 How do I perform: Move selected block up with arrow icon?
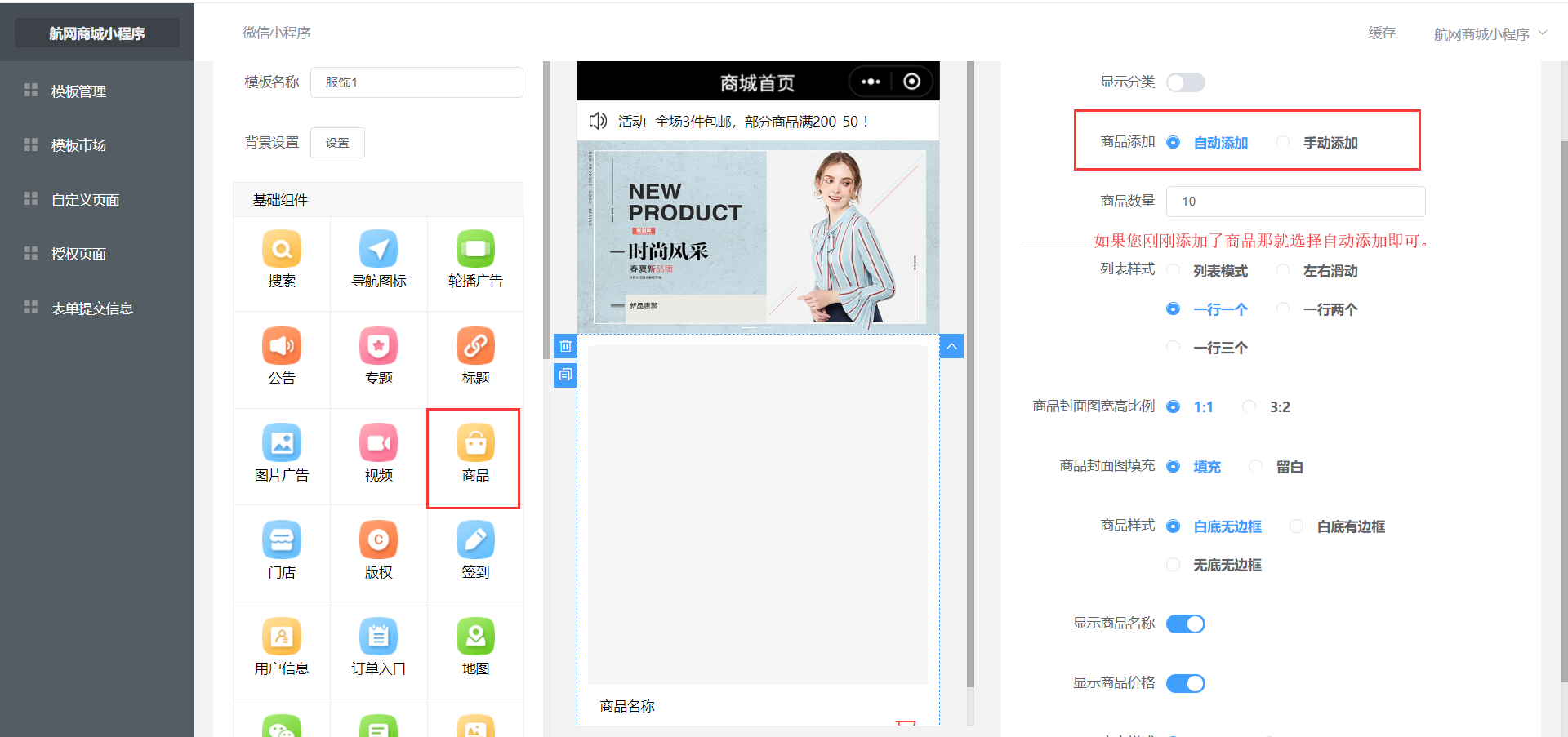[951, 346]
